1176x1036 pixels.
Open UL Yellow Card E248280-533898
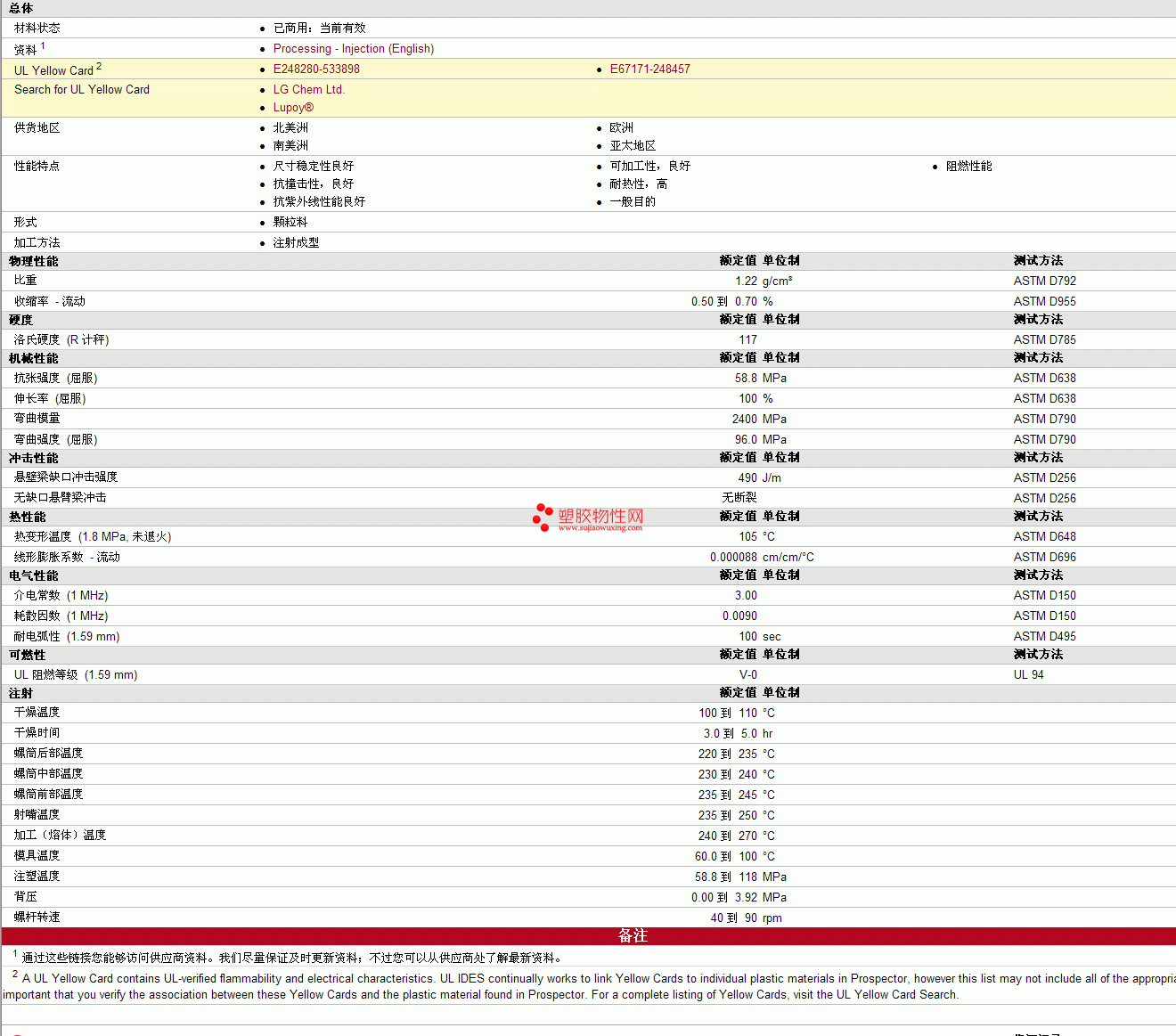[316, 69]
